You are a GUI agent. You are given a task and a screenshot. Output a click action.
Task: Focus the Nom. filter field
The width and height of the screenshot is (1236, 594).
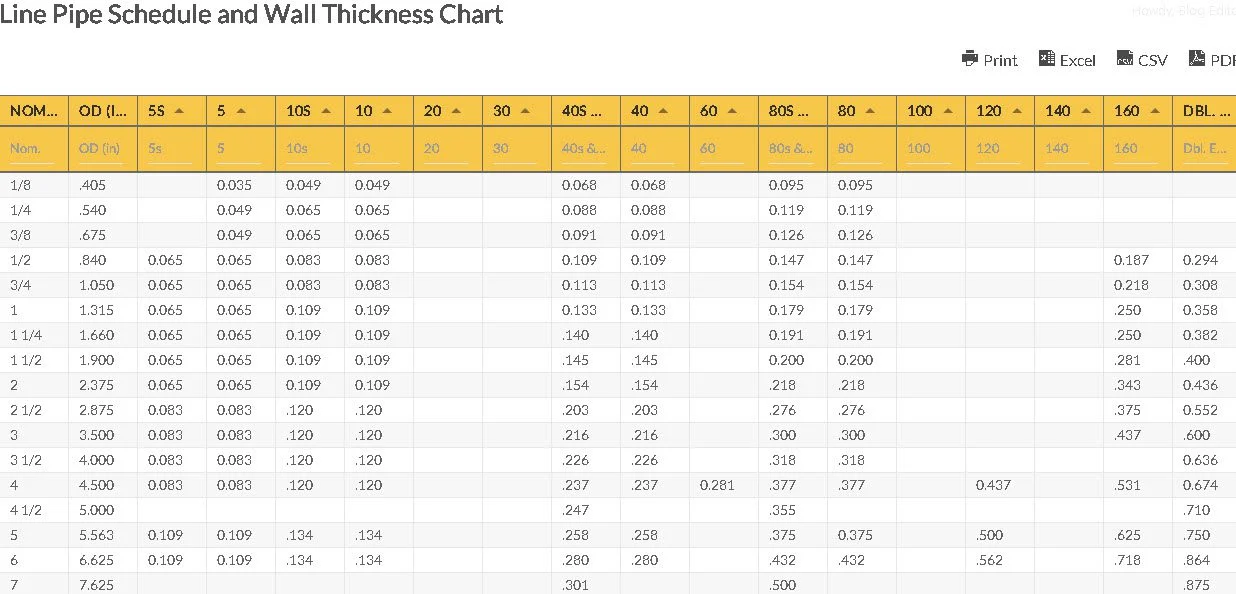(x=34, y=149)
